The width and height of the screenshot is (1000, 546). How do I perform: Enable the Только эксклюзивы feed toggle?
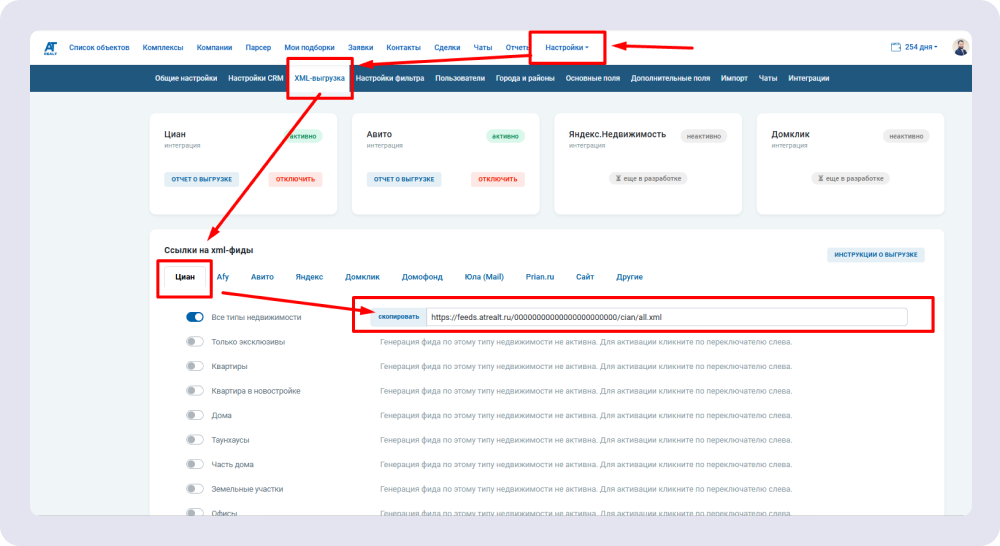tap(195, 342)
